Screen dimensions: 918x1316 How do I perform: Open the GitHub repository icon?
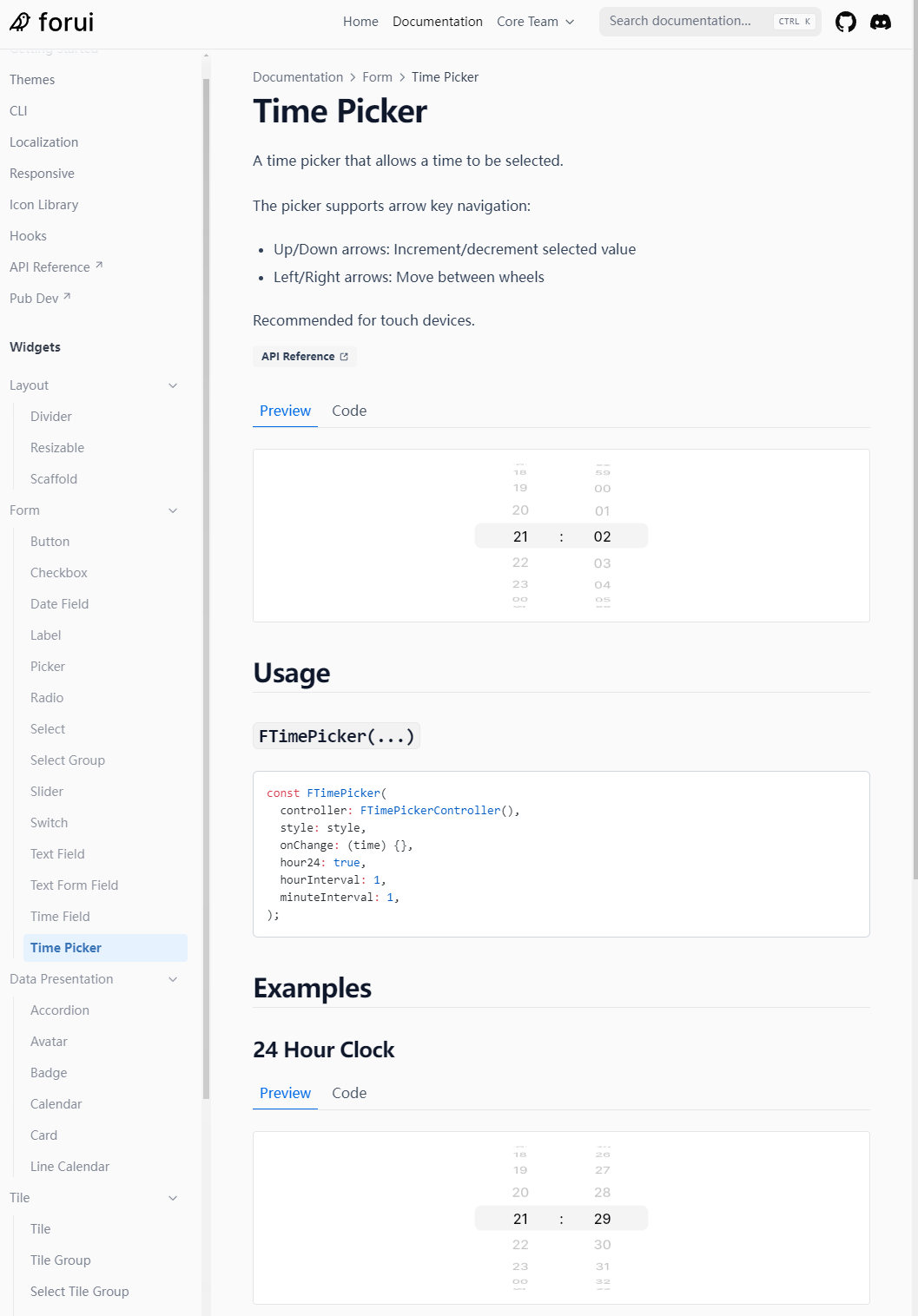[845, 22]
